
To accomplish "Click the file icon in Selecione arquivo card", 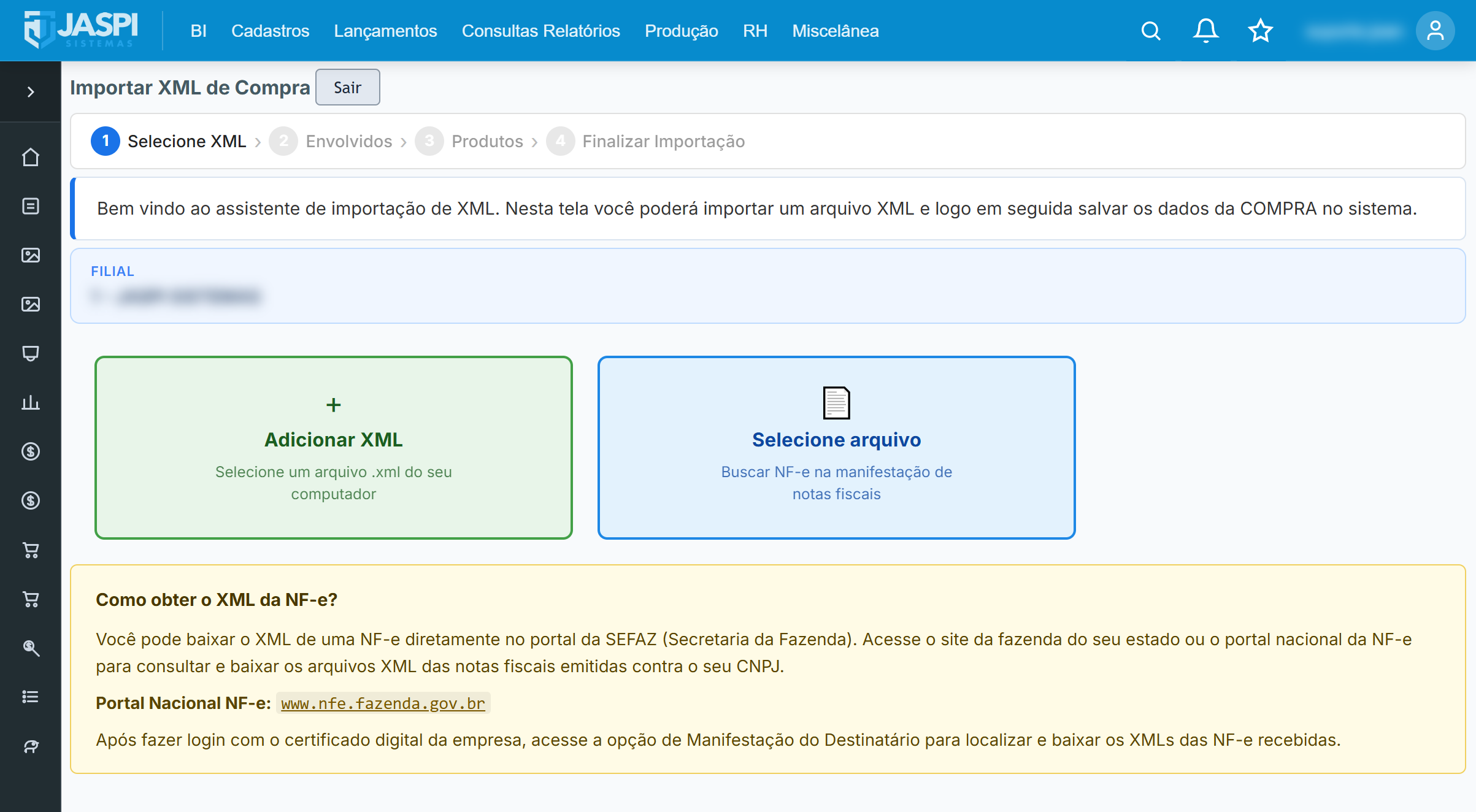I will (x=836, y=403).
